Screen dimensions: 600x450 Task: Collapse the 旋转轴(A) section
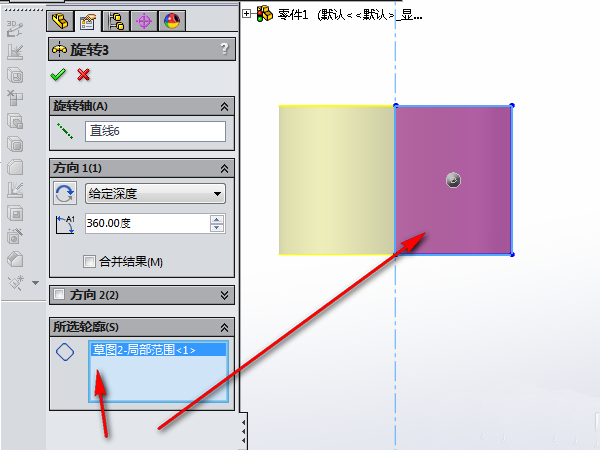tap(224, 107)
